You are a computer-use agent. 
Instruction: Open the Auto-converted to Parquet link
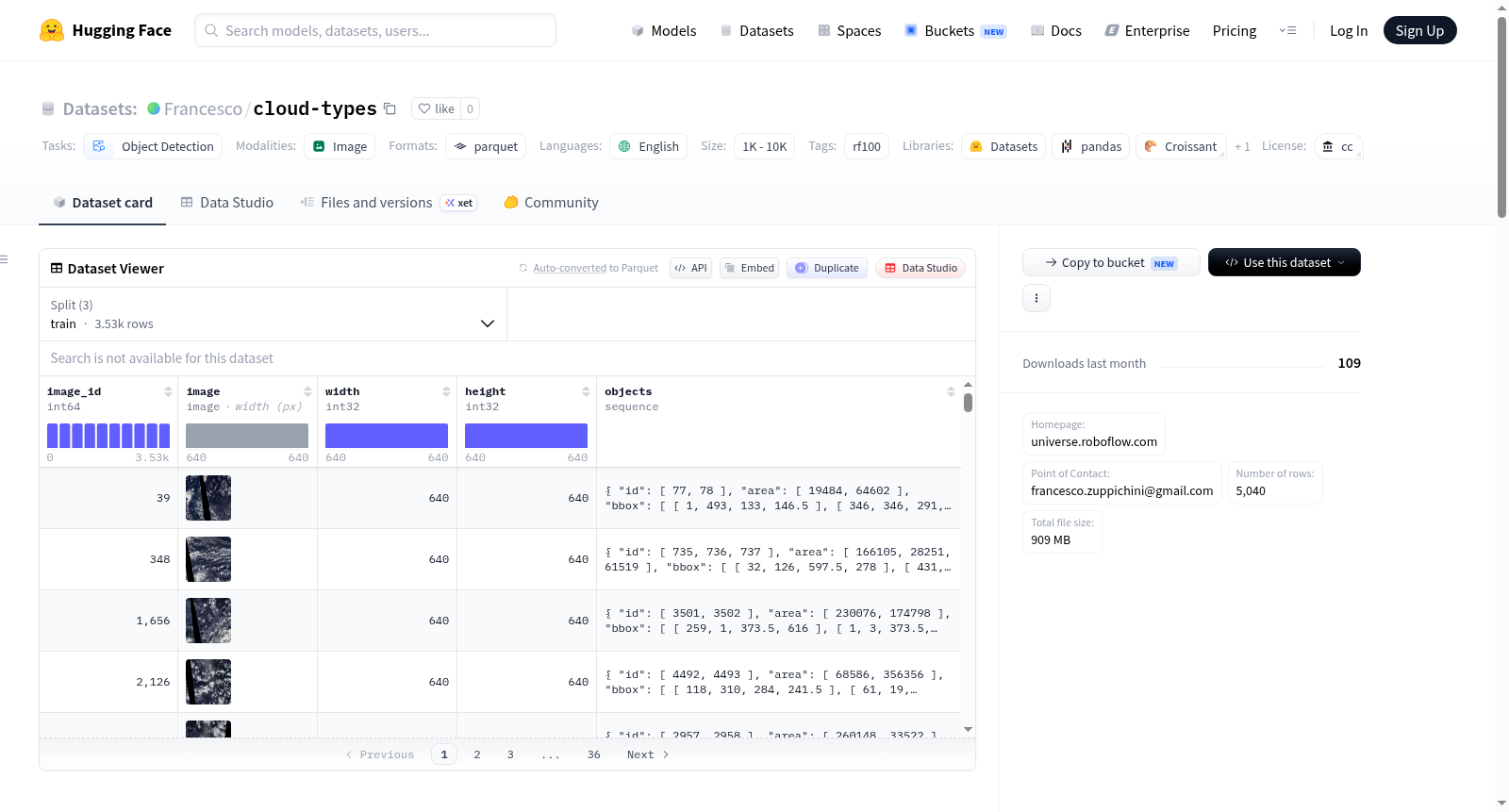pos(570,268)
